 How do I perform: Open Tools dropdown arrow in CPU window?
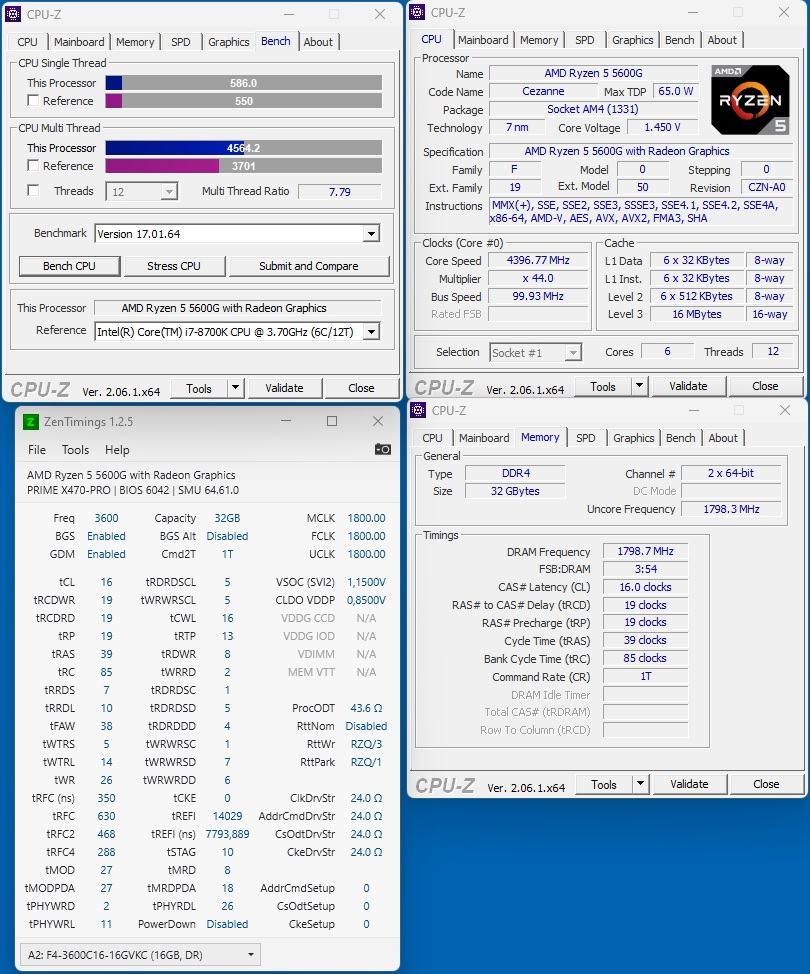639,386
